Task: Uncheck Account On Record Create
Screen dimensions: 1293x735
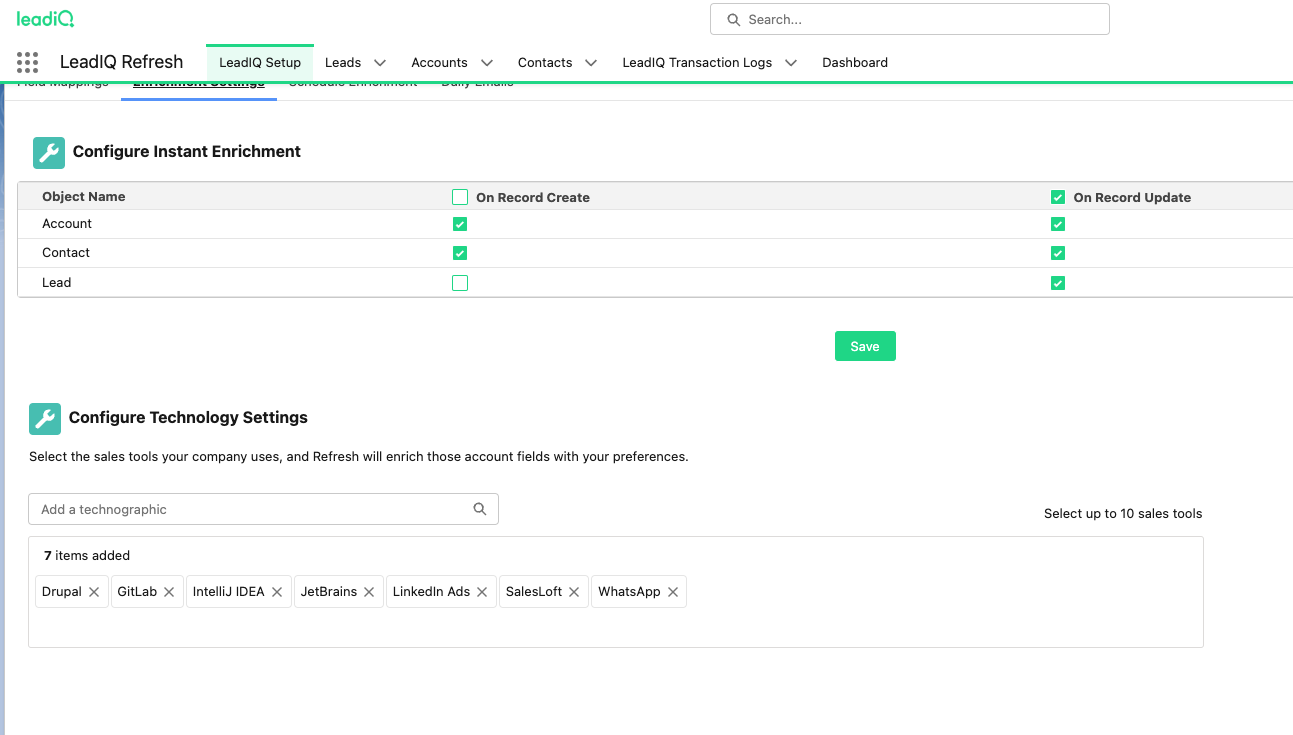Action: tap(460, 224)
